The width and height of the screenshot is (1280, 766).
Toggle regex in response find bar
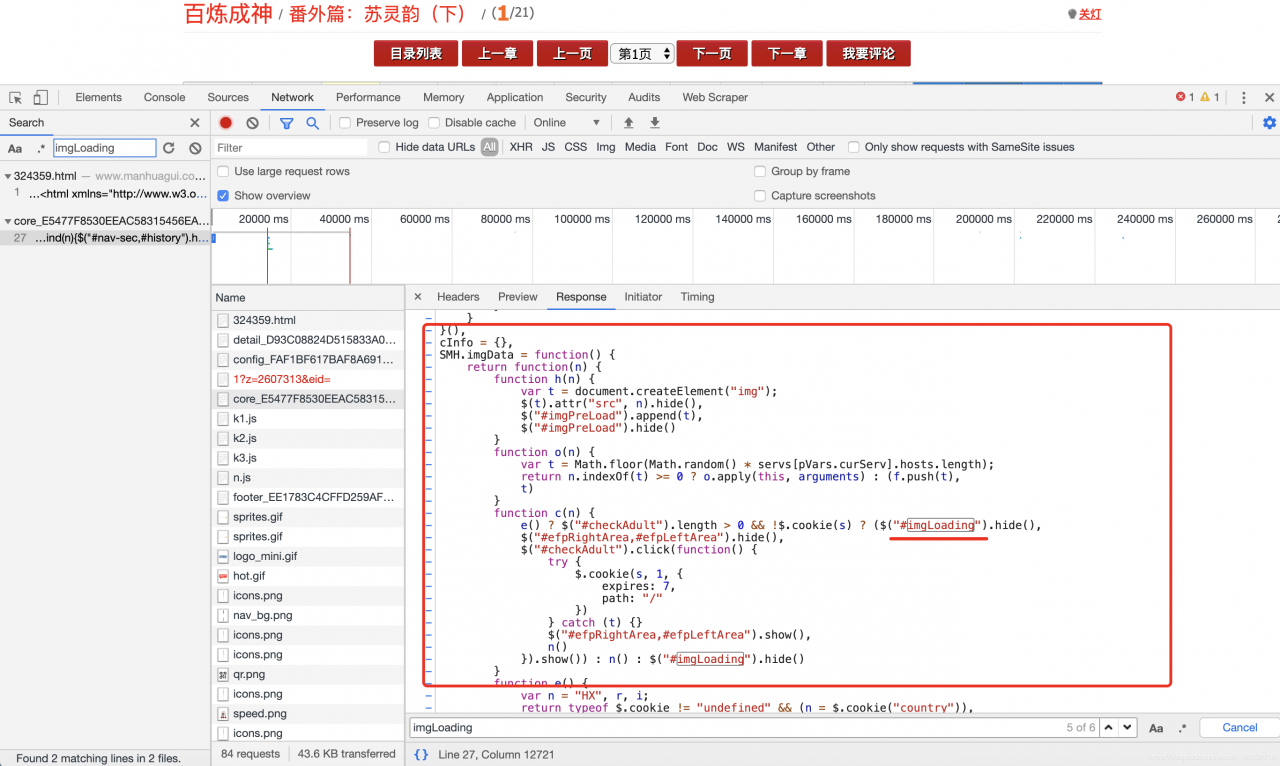click(x=1182, y=728)
